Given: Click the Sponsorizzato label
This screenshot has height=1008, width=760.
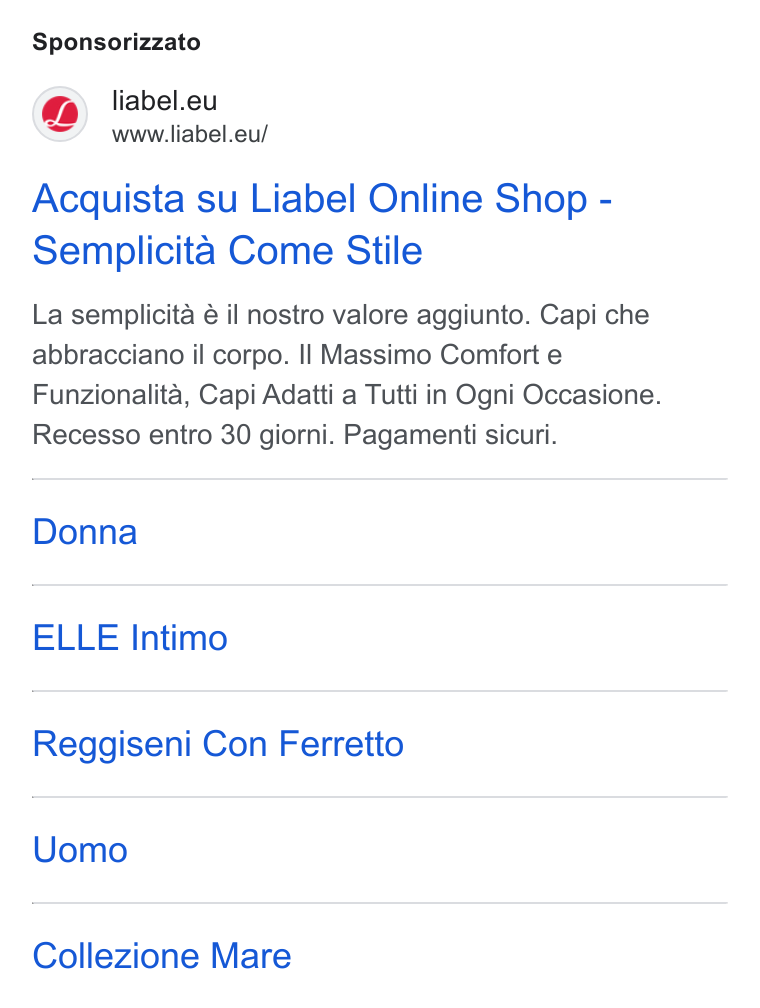Looking at the screenshot, I should 116,42.
